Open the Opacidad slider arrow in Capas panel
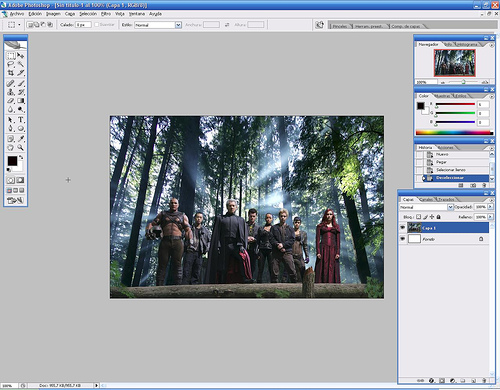 [x=490, y=207]
